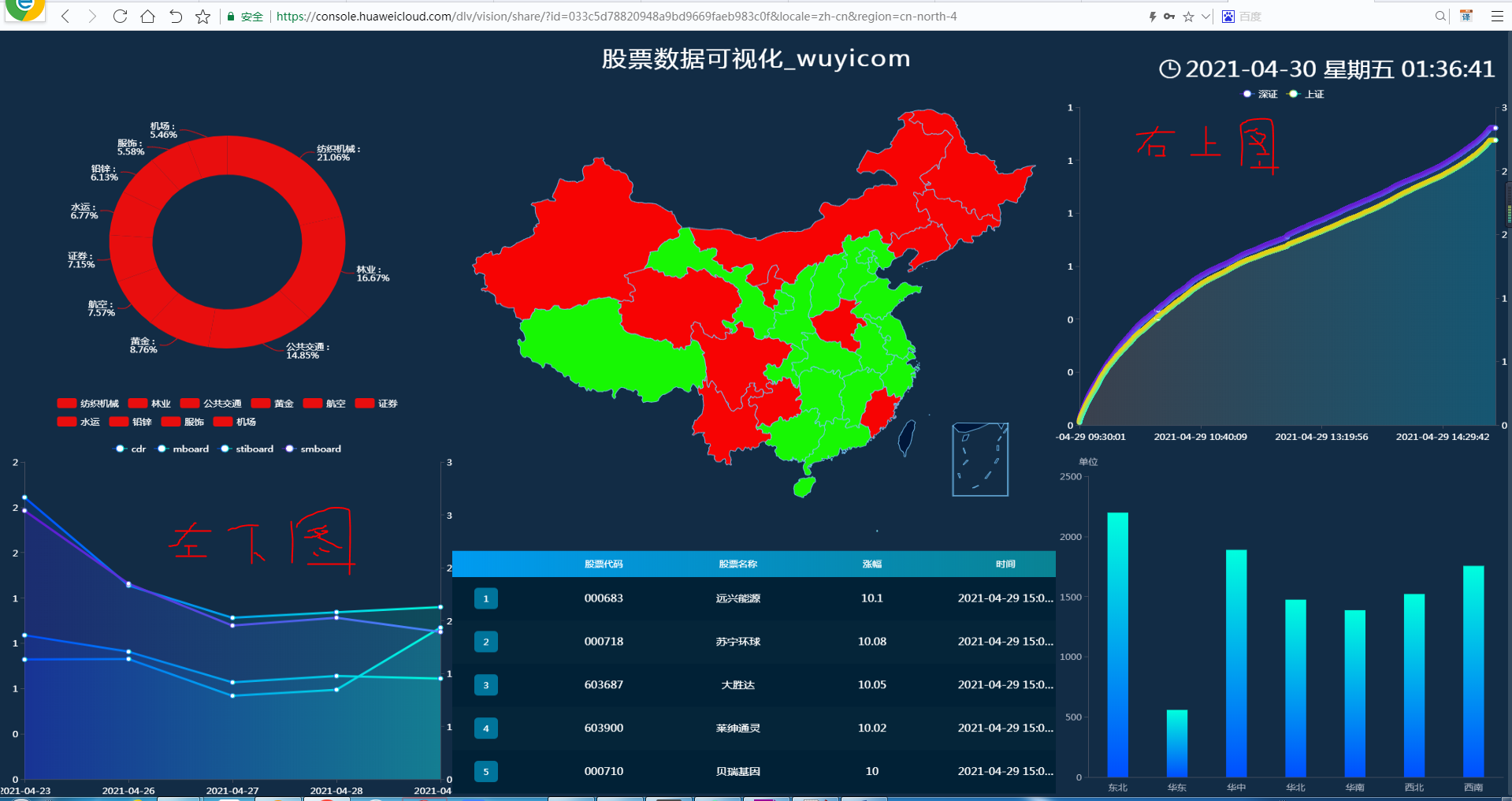
Task: Click the red swatch for 水运 legend
Action: [x=67, y=422]
